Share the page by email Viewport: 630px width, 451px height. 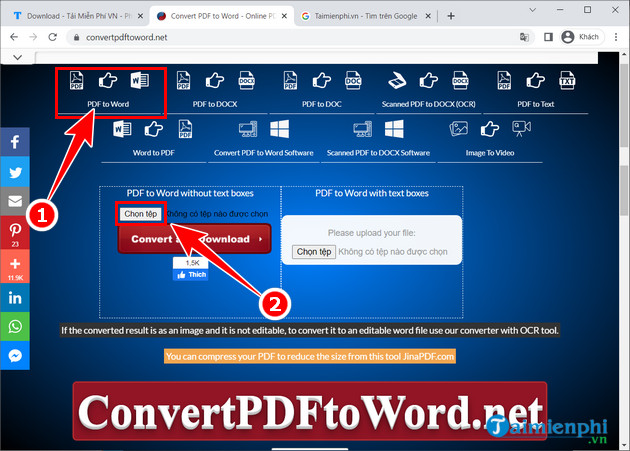(x=15, y=201)
